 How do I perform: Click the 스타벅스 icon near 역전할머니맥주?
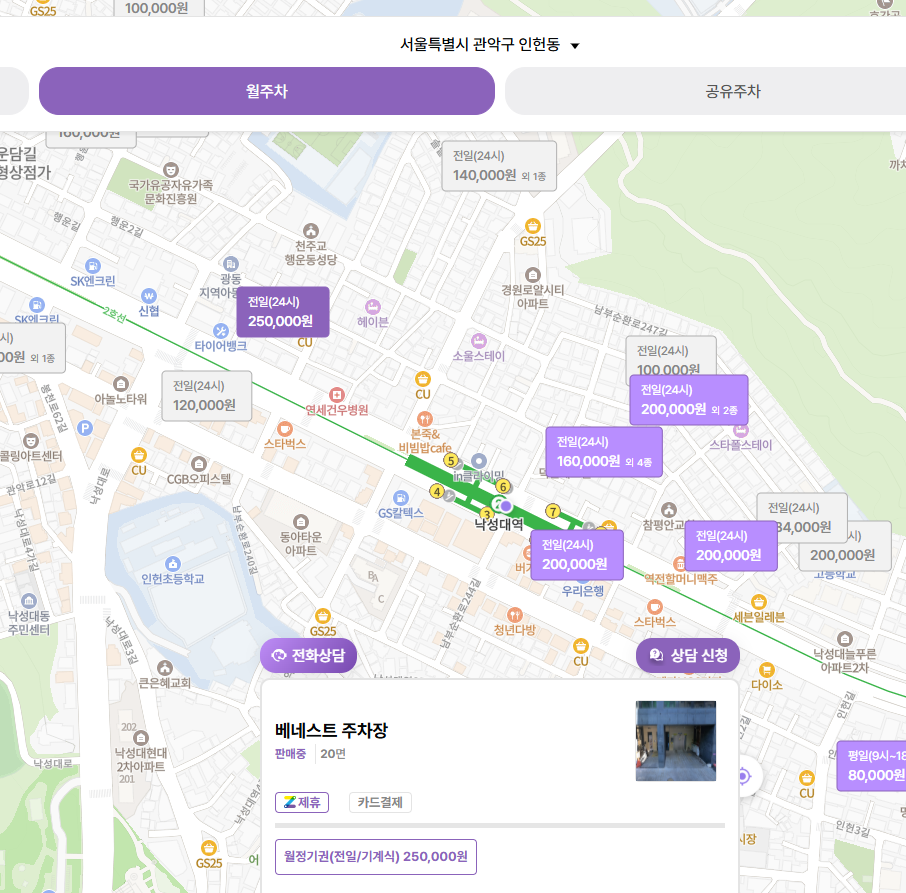[x=654, y=607]
